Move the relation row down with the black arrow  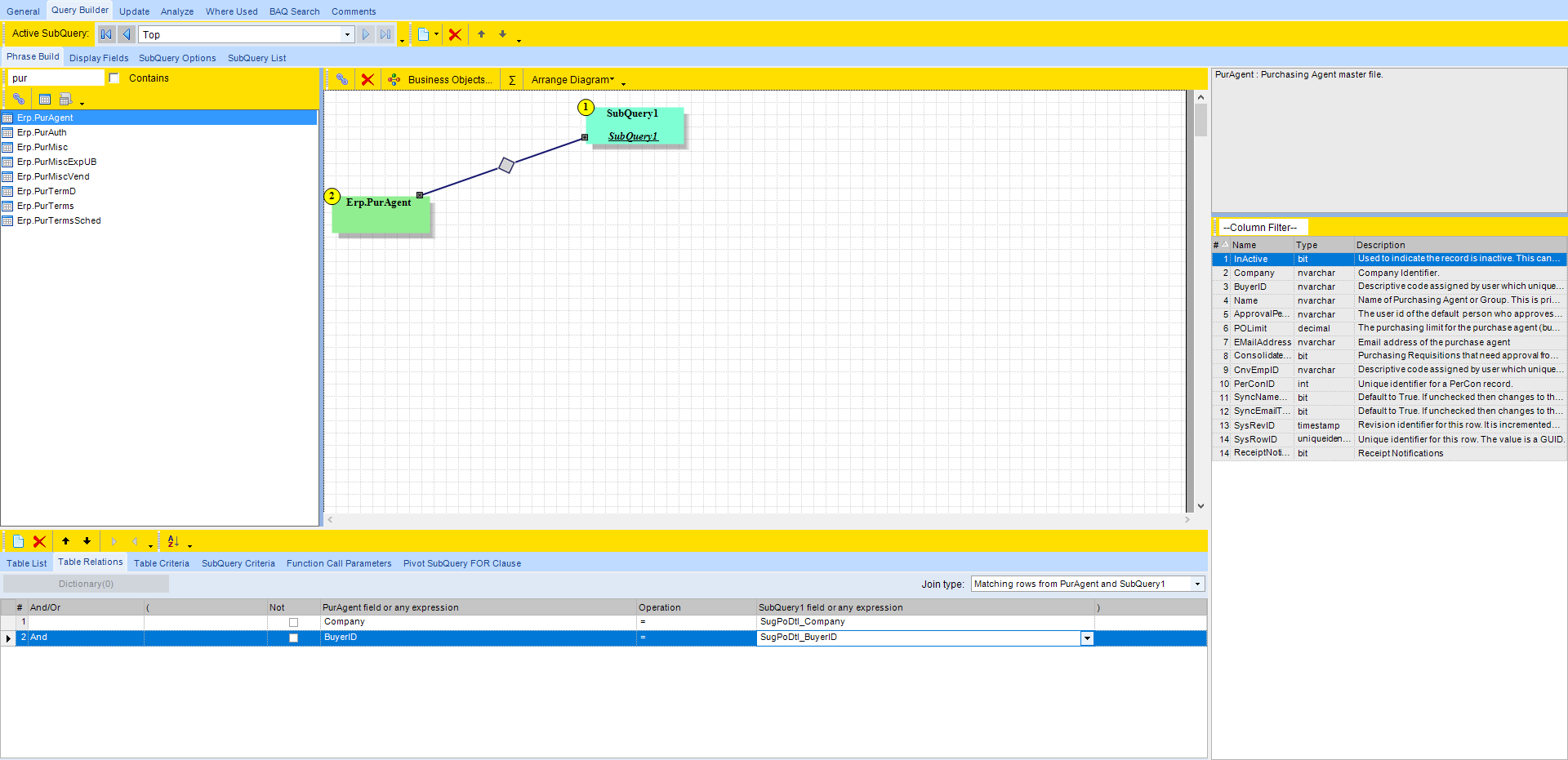coord(87,541)
